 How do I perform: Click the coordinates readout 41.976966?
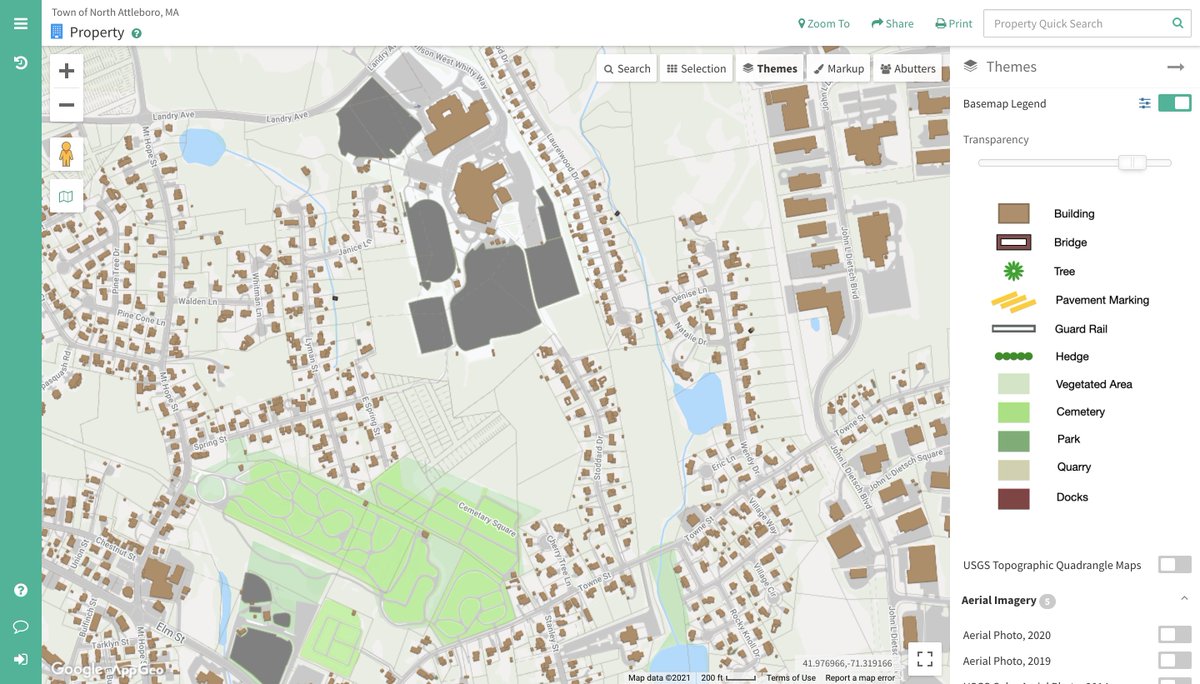pos(847,663)
